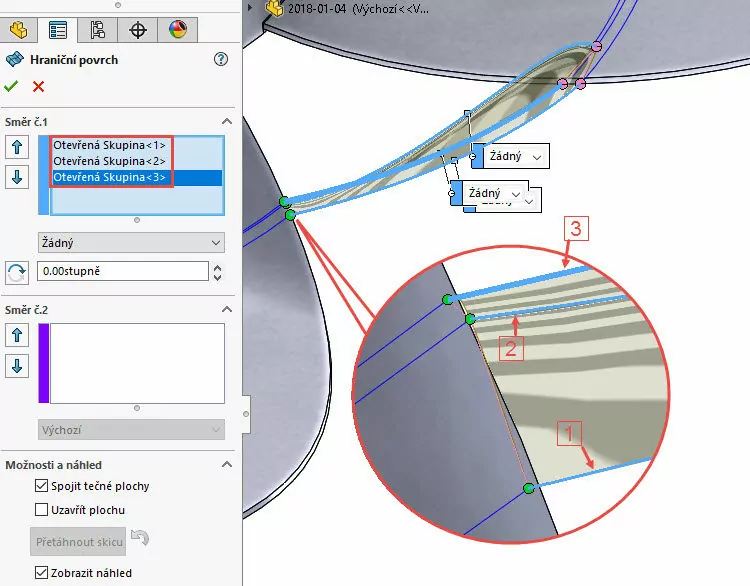Move selection up in Směr č.2

[x=17, y=335]
